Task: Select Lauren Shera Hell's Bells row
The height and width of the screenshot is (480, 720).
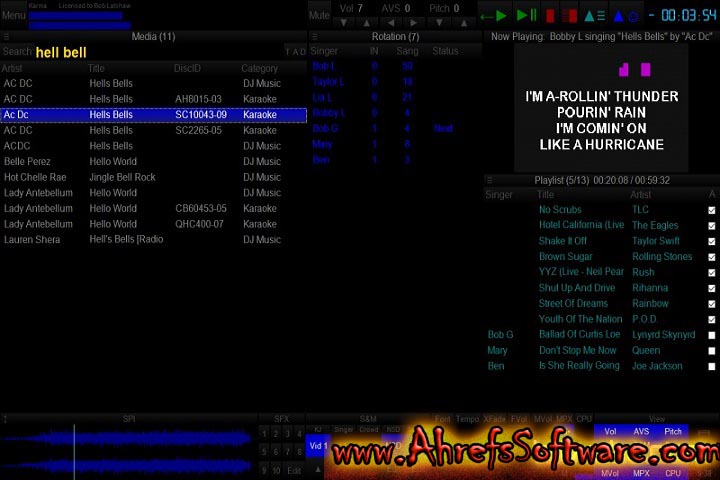Action: (153, 239)
